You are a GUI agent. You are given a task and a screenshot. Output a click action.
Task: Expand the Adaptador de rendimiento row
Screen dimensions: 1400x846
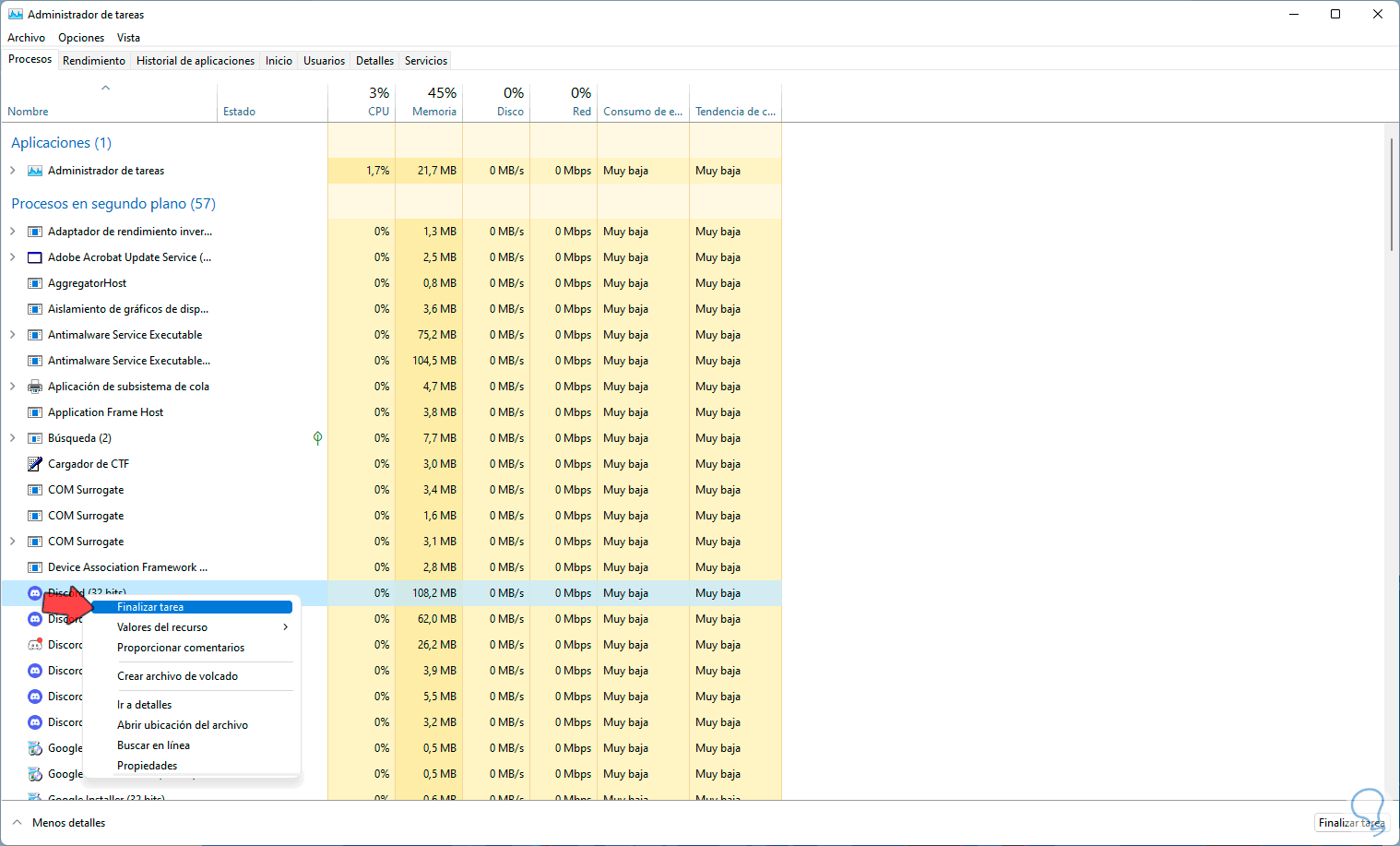pos(13,232)
